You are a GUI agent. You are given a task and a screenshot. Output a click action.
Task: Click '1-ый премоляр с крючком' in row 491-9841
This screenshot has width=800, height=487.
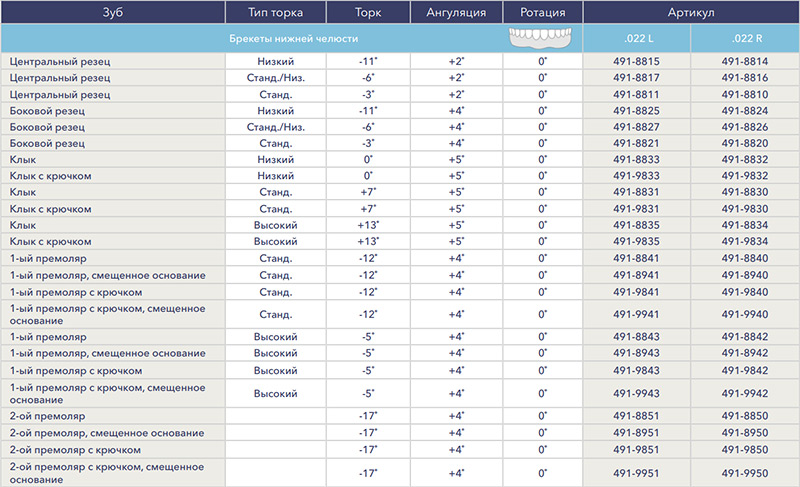pos(76,293)
